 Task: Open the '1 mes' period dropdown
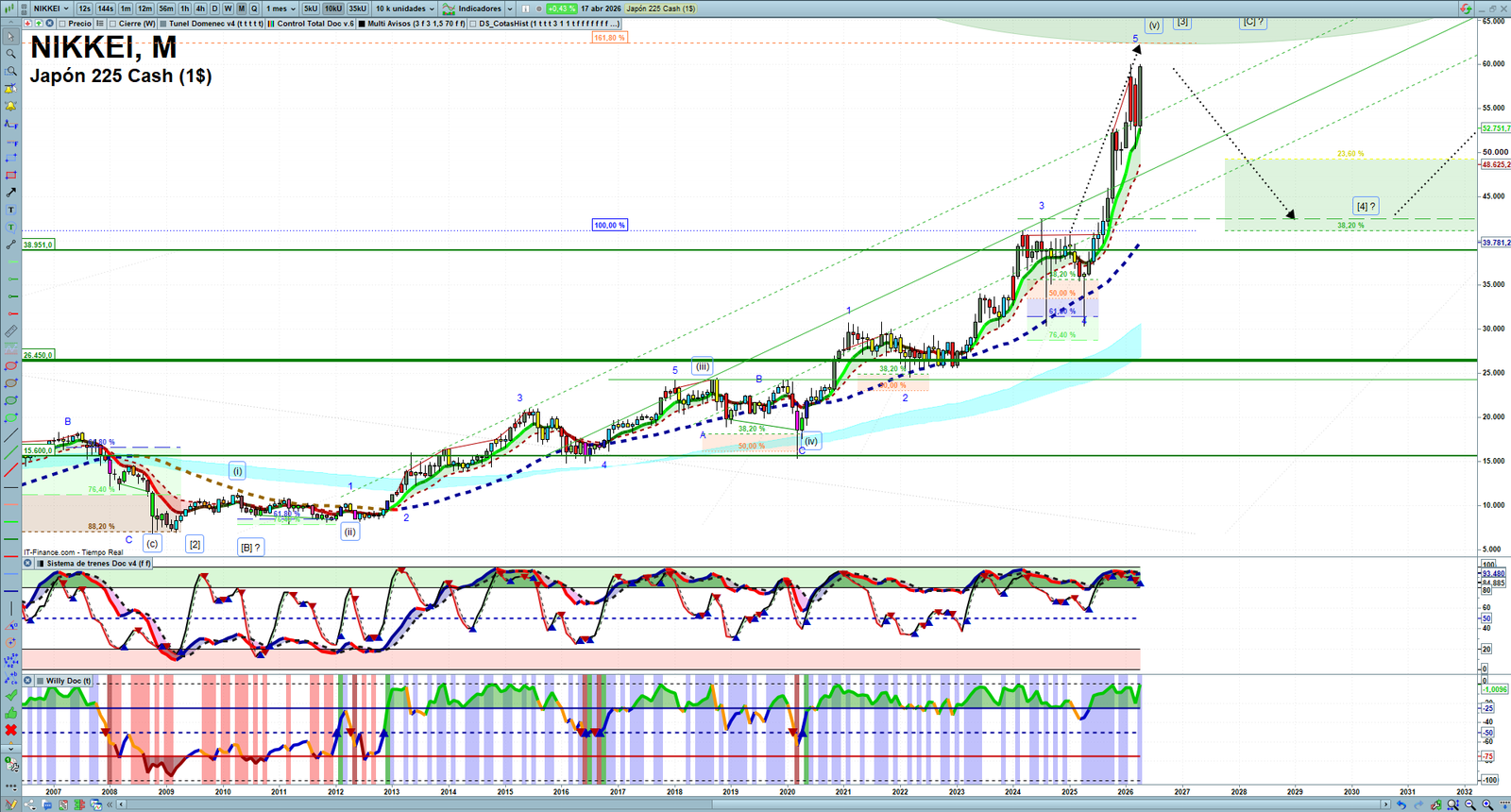tap(280, 8)
